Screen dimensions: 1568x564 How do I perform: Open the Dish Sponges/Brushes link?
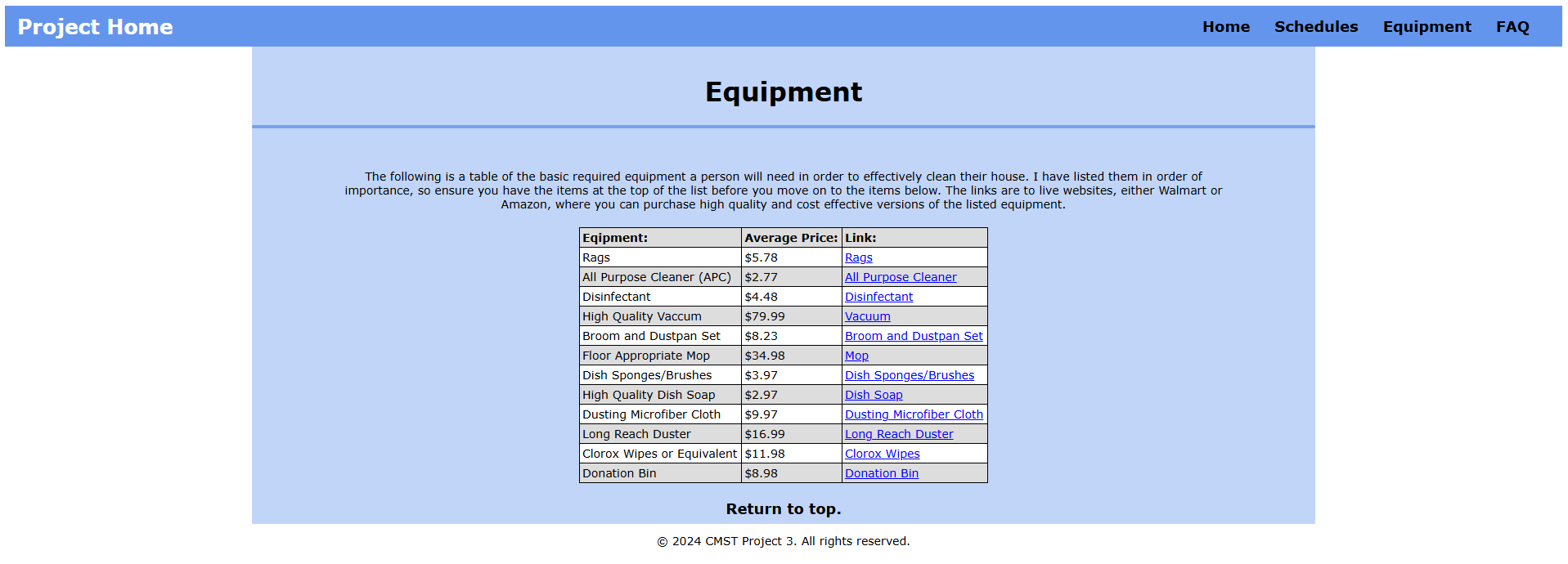(x=910, y=375)
